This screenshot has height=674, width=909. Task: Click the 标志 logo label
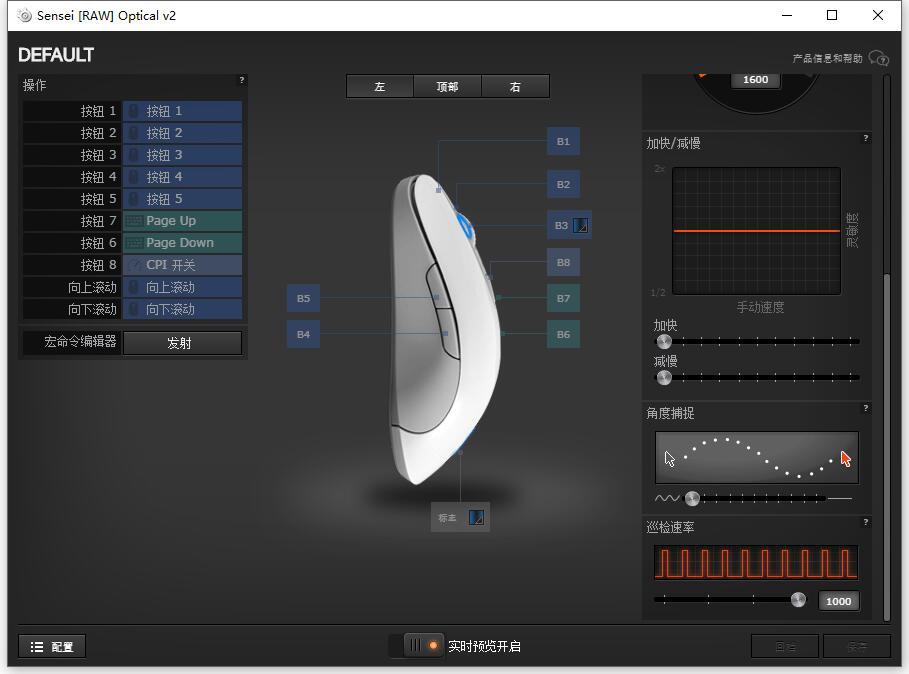[448, 518]
